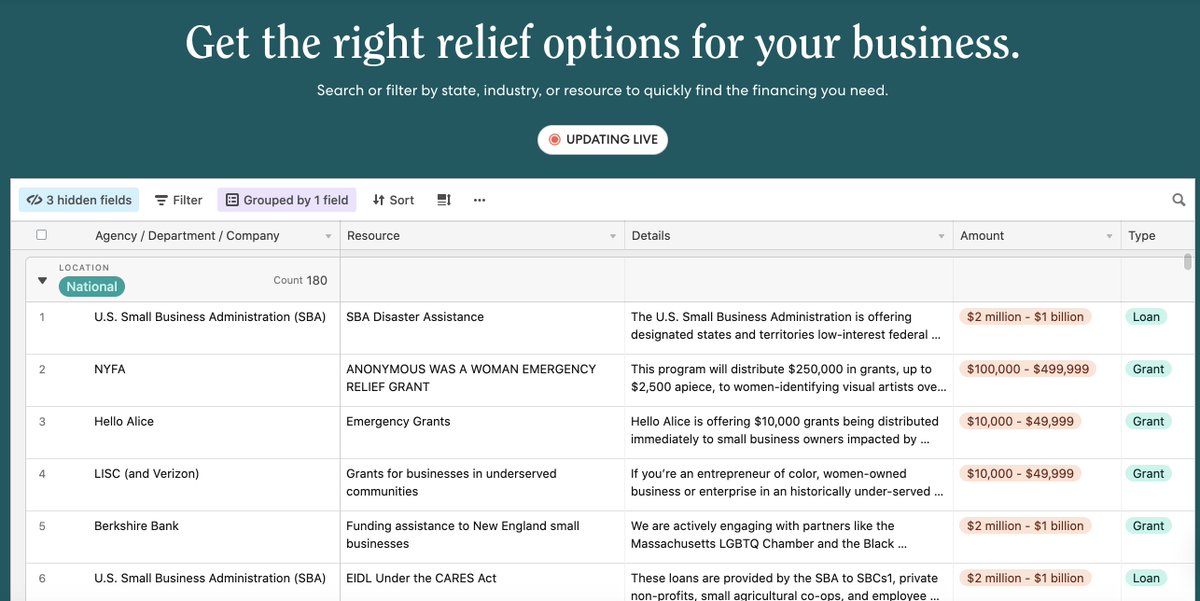Screen dimensions: 1200x601
Task: Open the Resource column dropdown arrow
Action: (x=613, y=237)
